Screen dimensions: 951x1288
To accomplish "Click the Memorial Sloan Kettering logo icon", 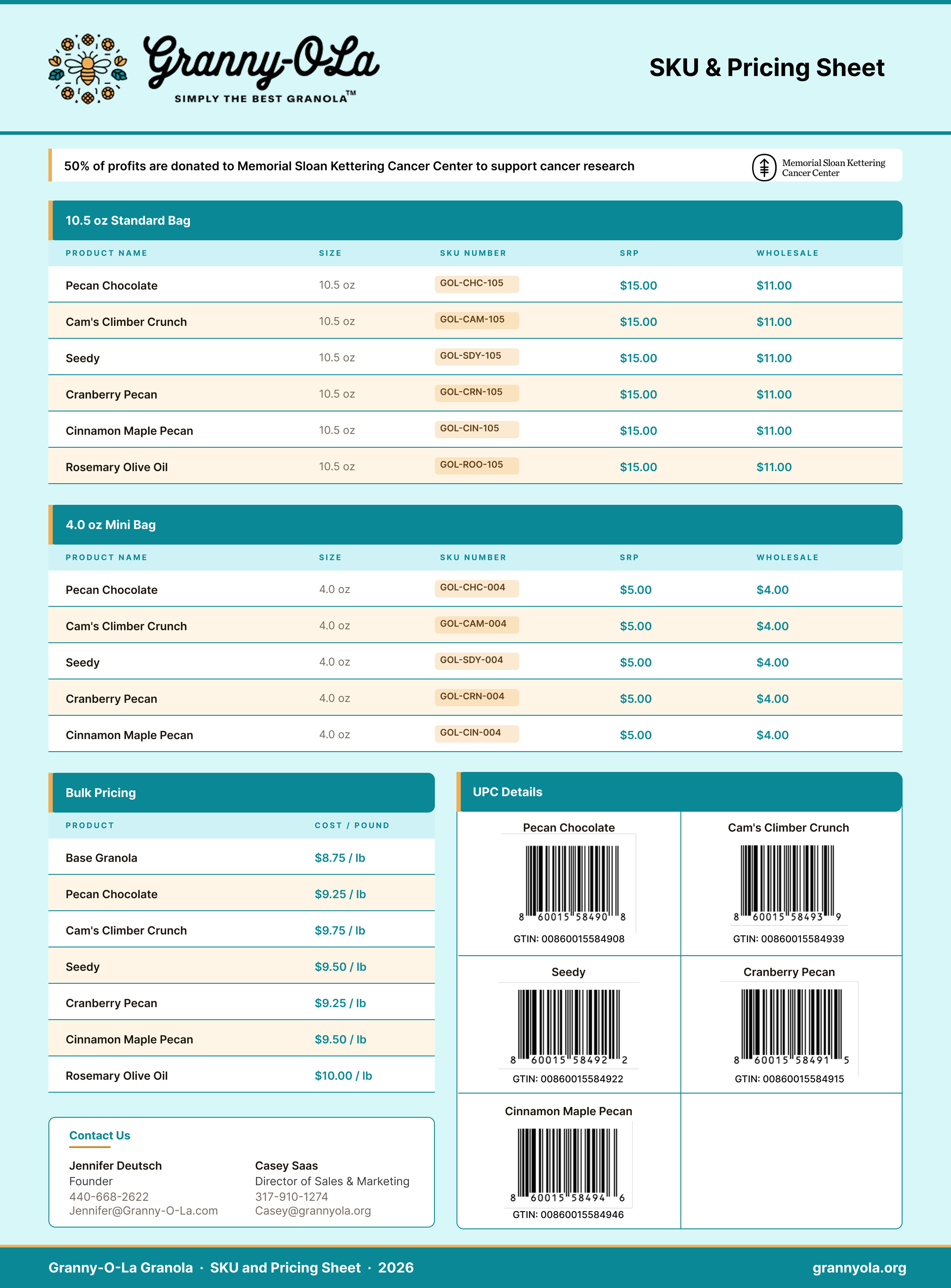I will [764, 167].
